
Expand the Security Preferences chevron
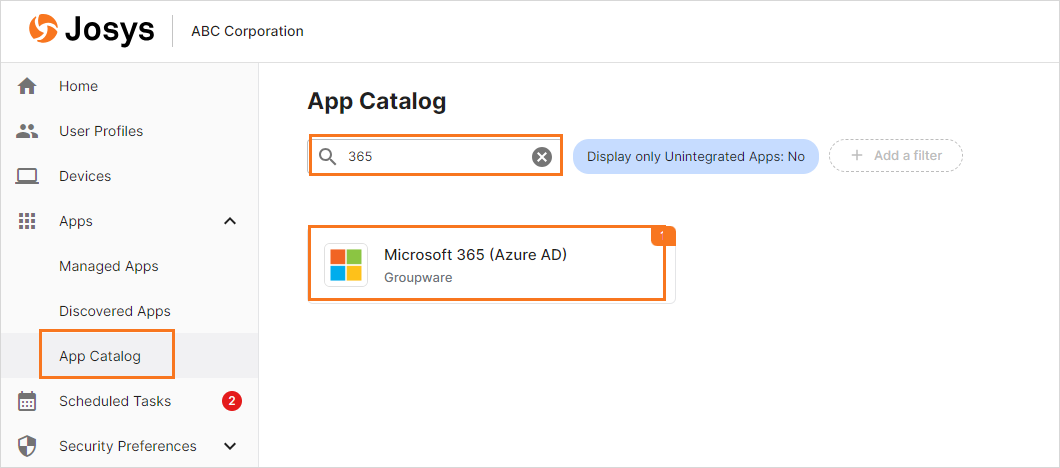[x=231, y=446]
